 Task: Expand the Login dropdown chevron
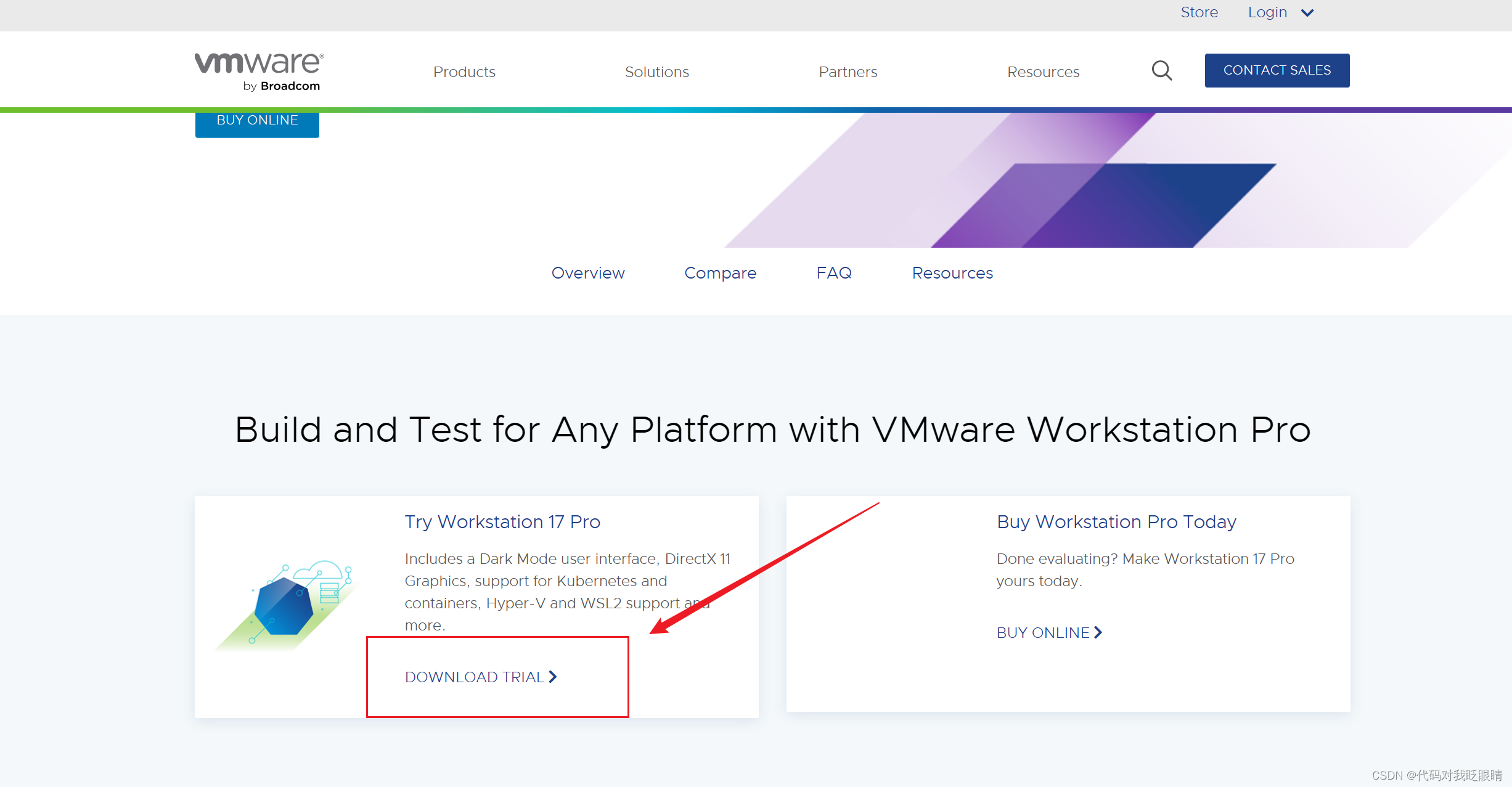(x=1307, y=13)
